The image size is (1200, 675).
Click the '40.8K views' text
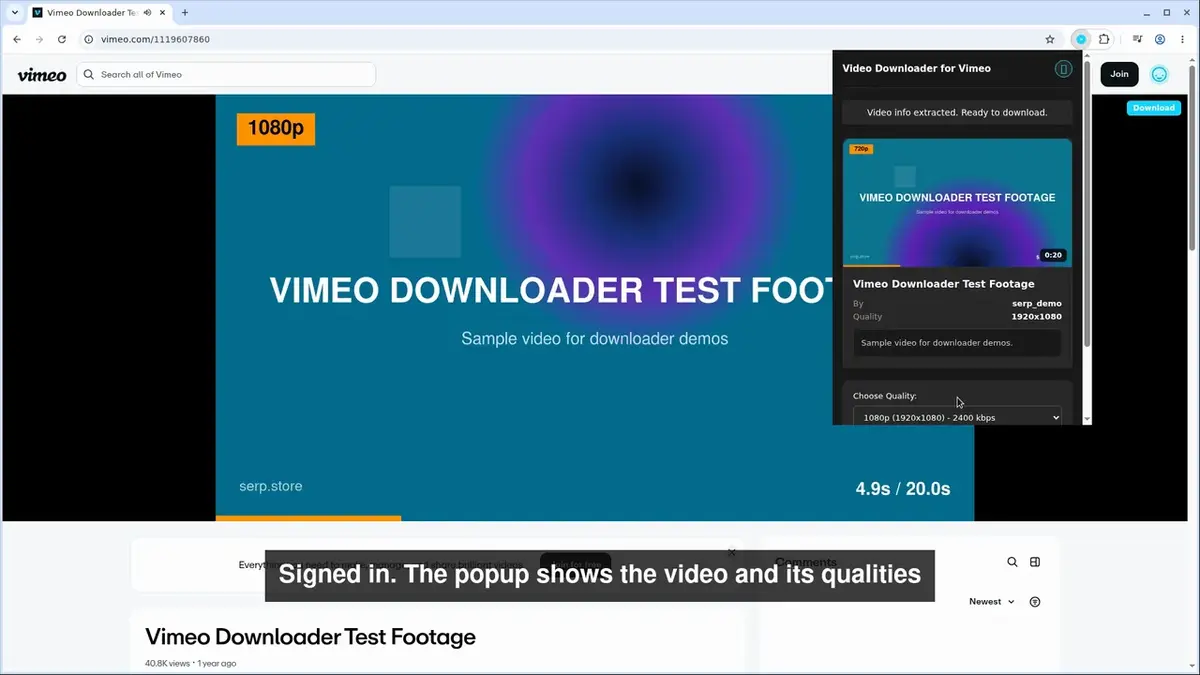point(167,663)
